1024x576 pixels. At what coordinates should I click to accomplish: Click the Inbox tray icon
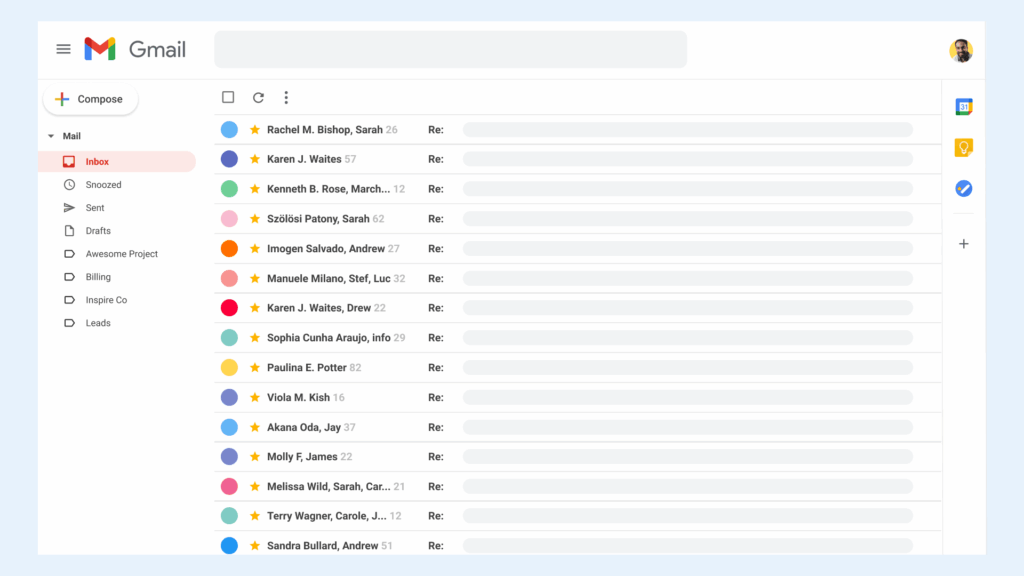click(x=69, y=161)
